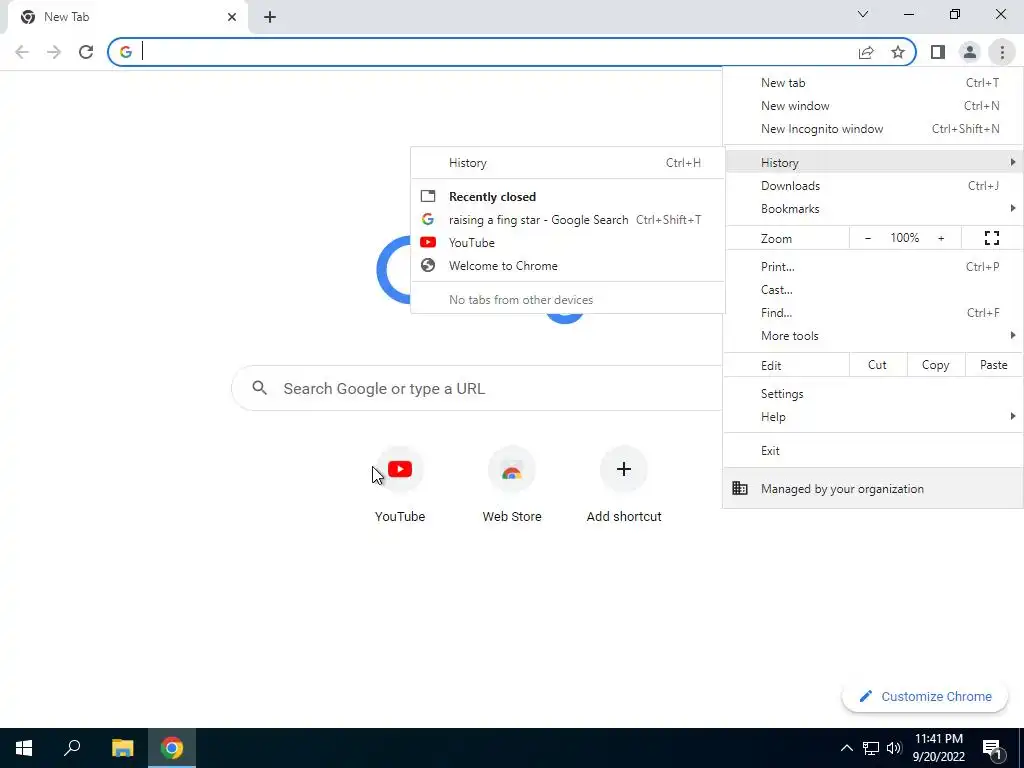The width and height of the screenshot is (1024, 768).
Task: Click the volume speaker tray icon
Action: click(894, 748)
